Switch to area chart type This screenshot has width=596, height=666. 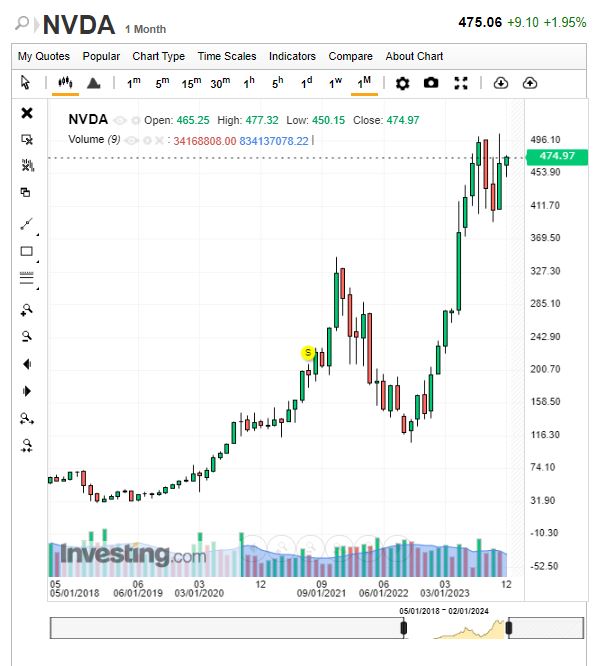93,83
